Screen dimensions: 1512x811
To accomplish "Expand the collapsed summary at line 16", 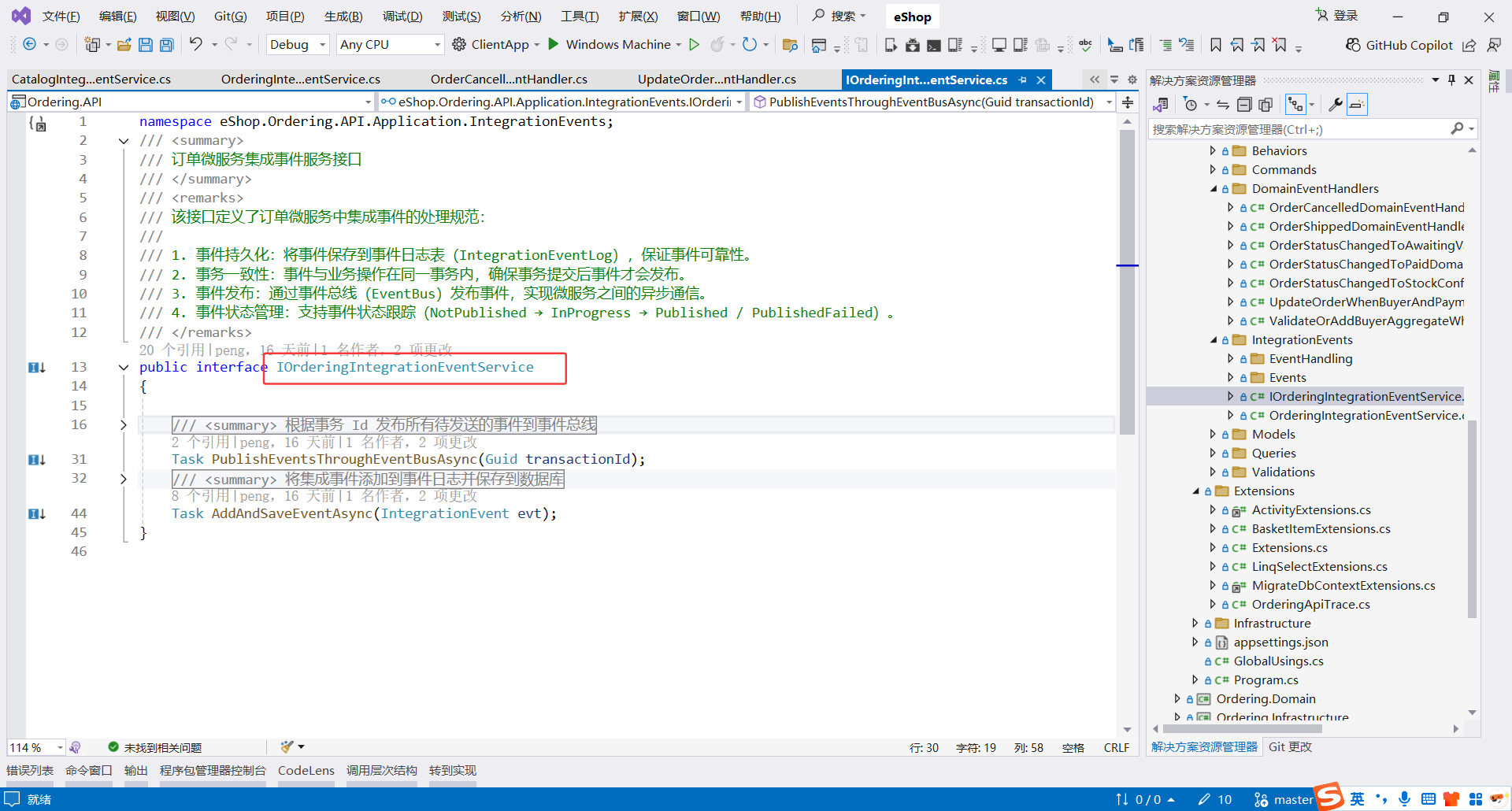I will point(124,425).
